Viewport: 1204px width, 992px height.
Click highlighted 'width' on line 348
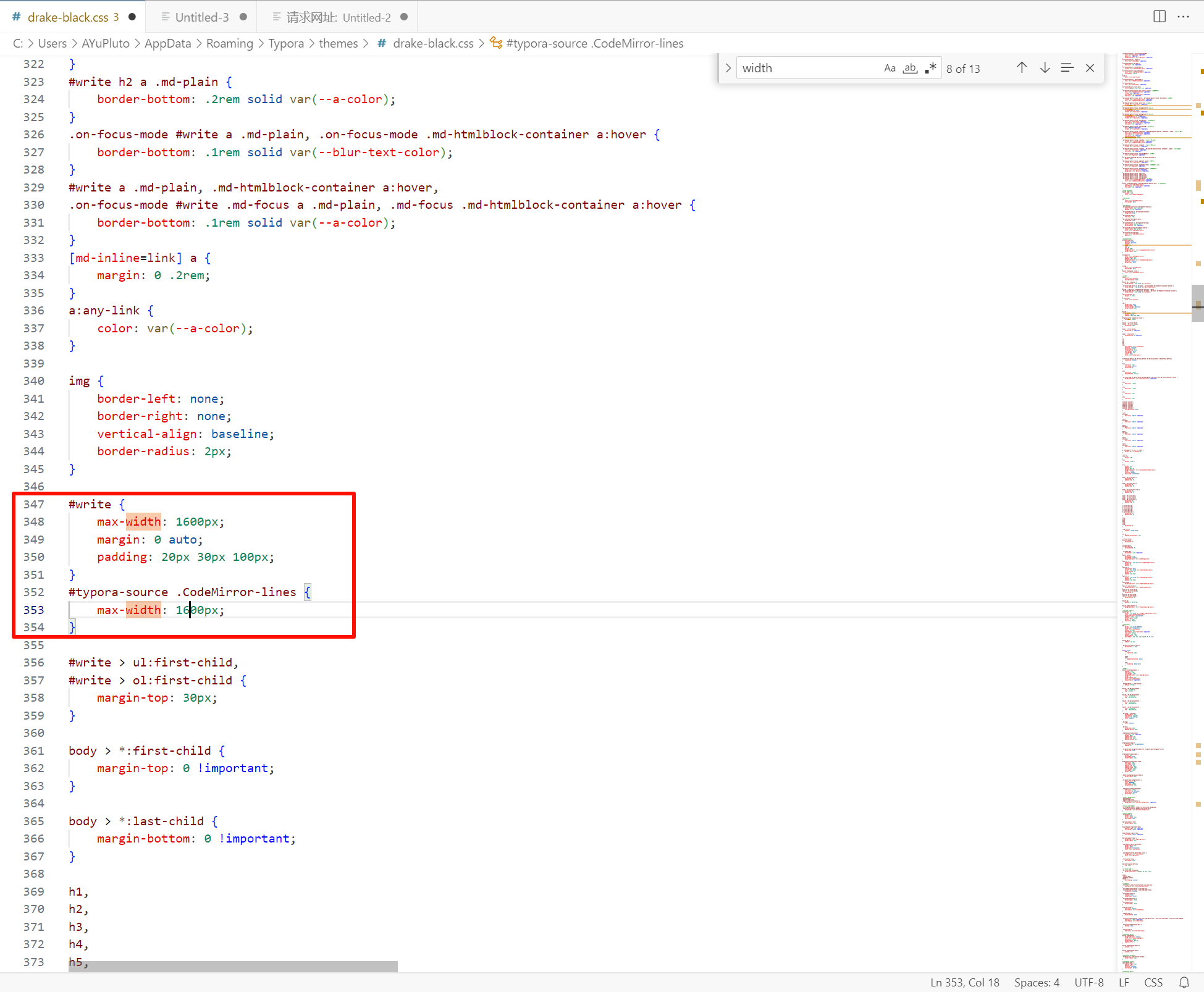(143, 522)
